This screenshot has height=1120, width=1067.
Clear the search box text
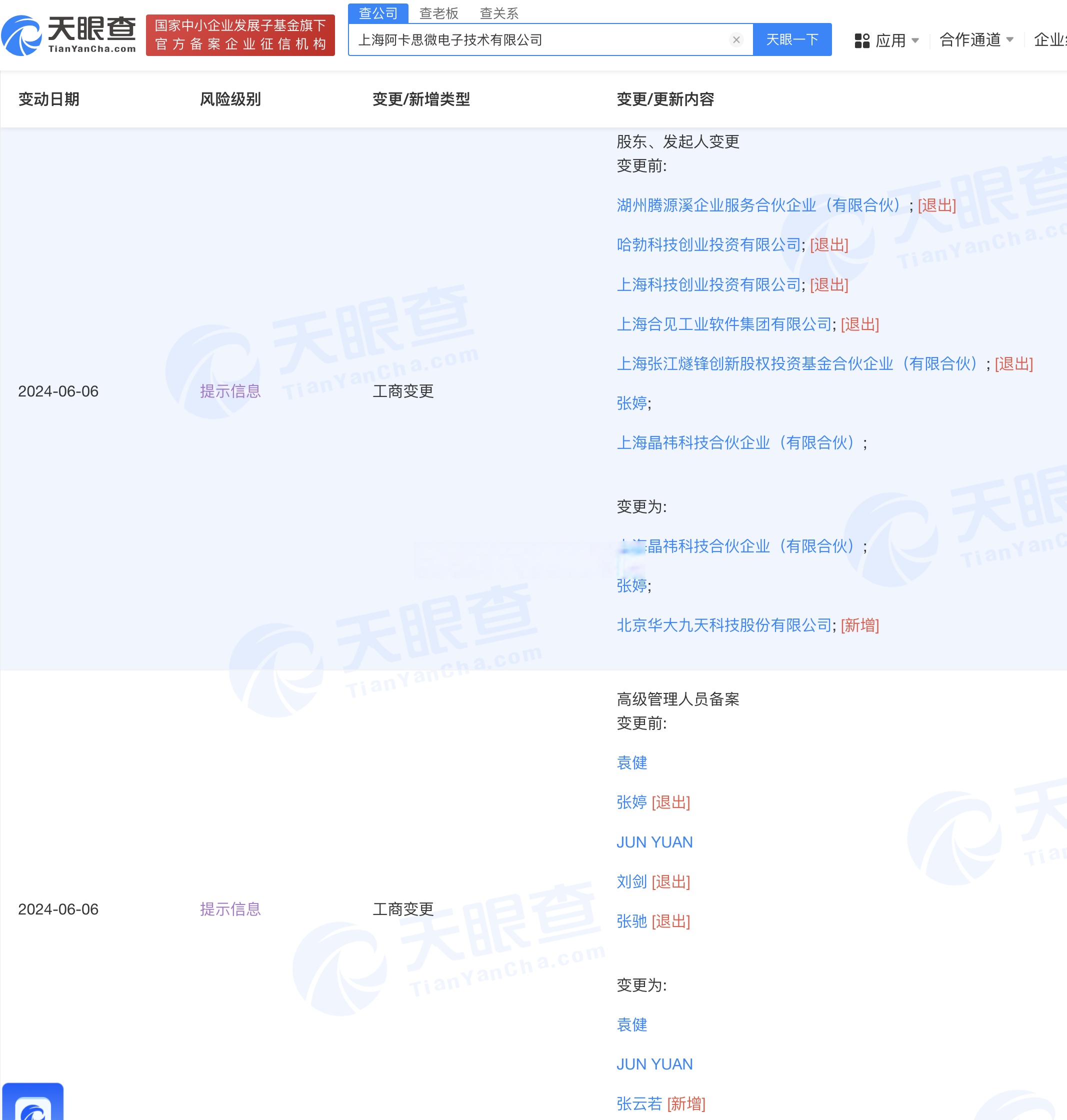click(736, 40)
